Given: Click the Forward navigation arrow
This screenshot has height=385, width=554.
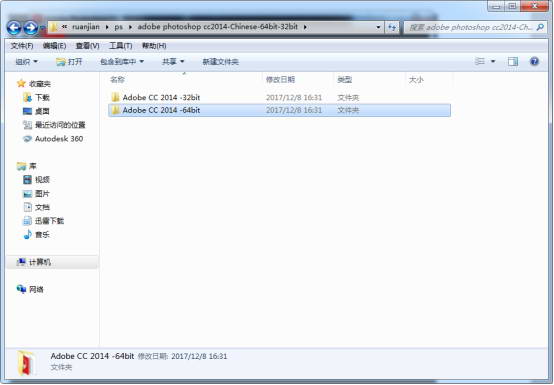Looking at the screenshot, I should coord(31,28).
